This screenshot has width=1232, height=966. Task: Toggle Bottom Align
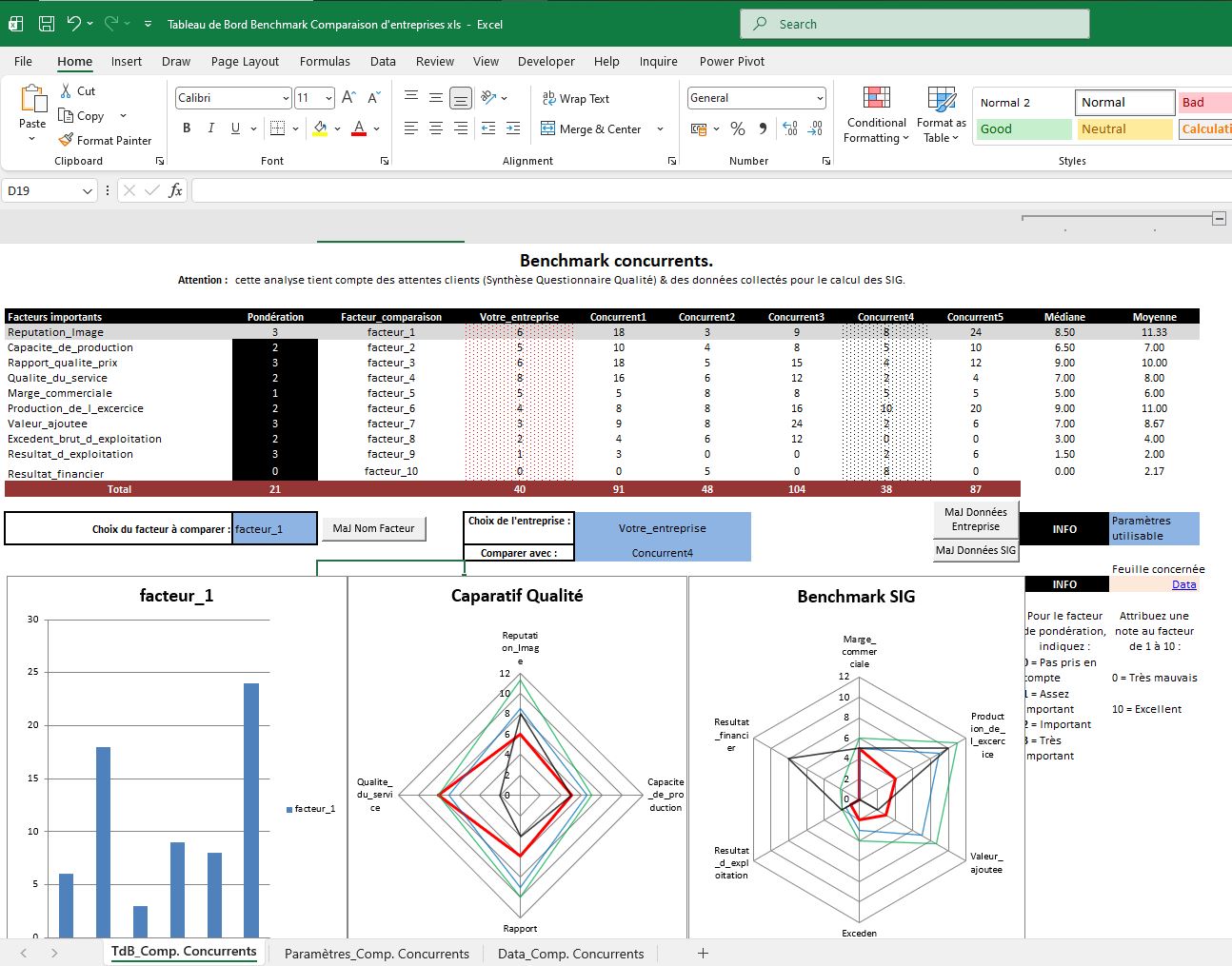tap(460, 97)
